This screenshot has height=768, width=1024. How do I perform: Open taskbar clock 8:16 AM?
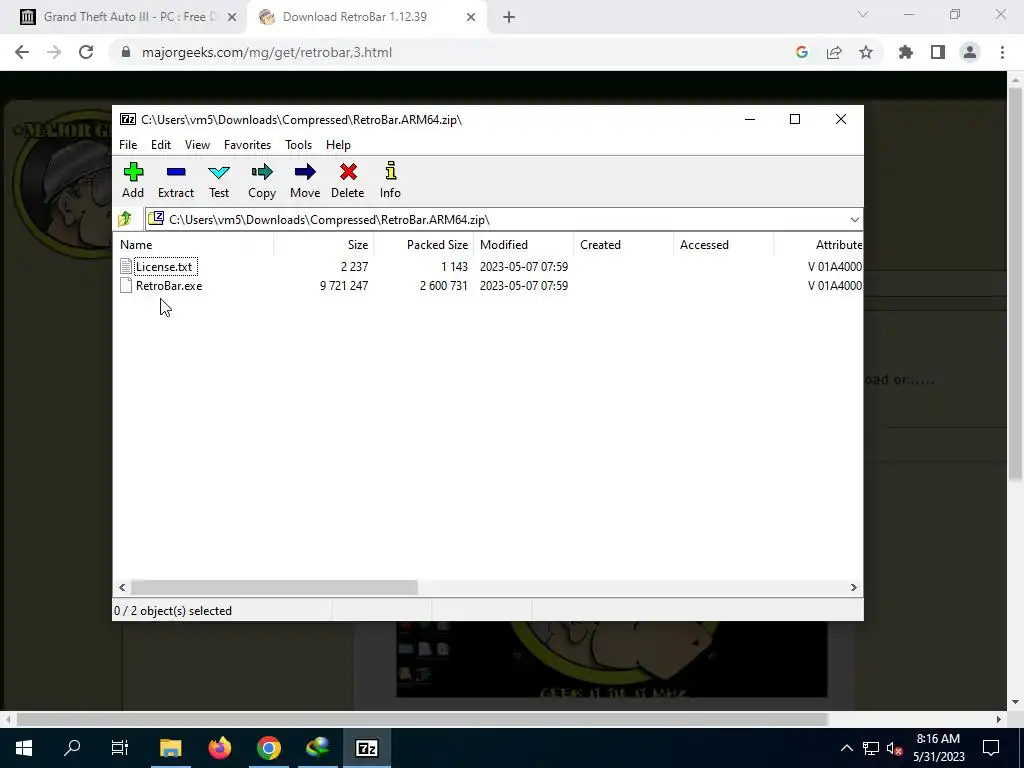(x=938, y=748)
